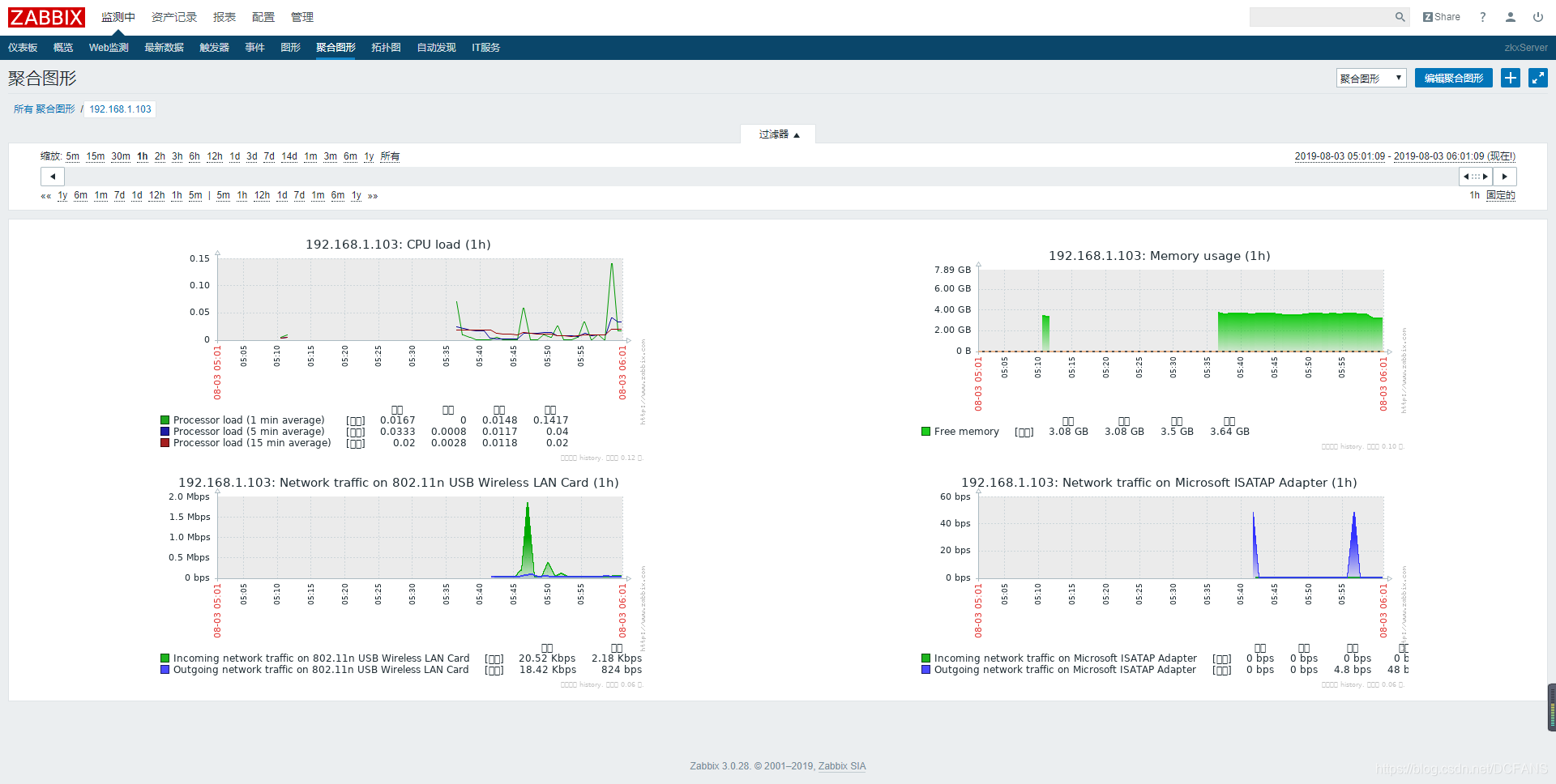This screenshot has height=784, width=1556.
Task: Click the search magnifier icon
Action: (1400, 17)
